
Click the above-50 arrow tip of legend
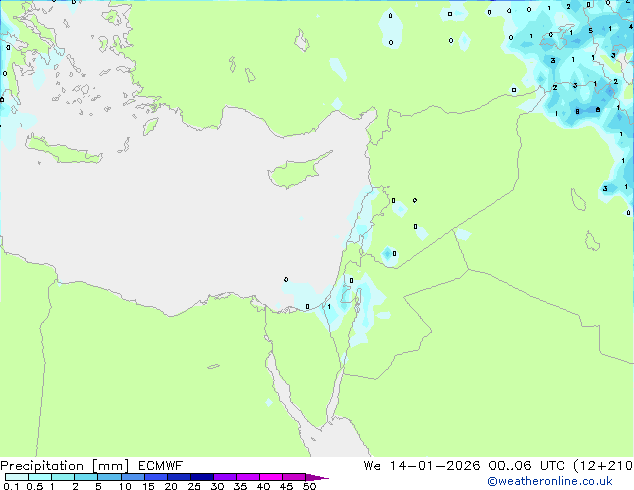pyautogui.click(x=317, y=477)
